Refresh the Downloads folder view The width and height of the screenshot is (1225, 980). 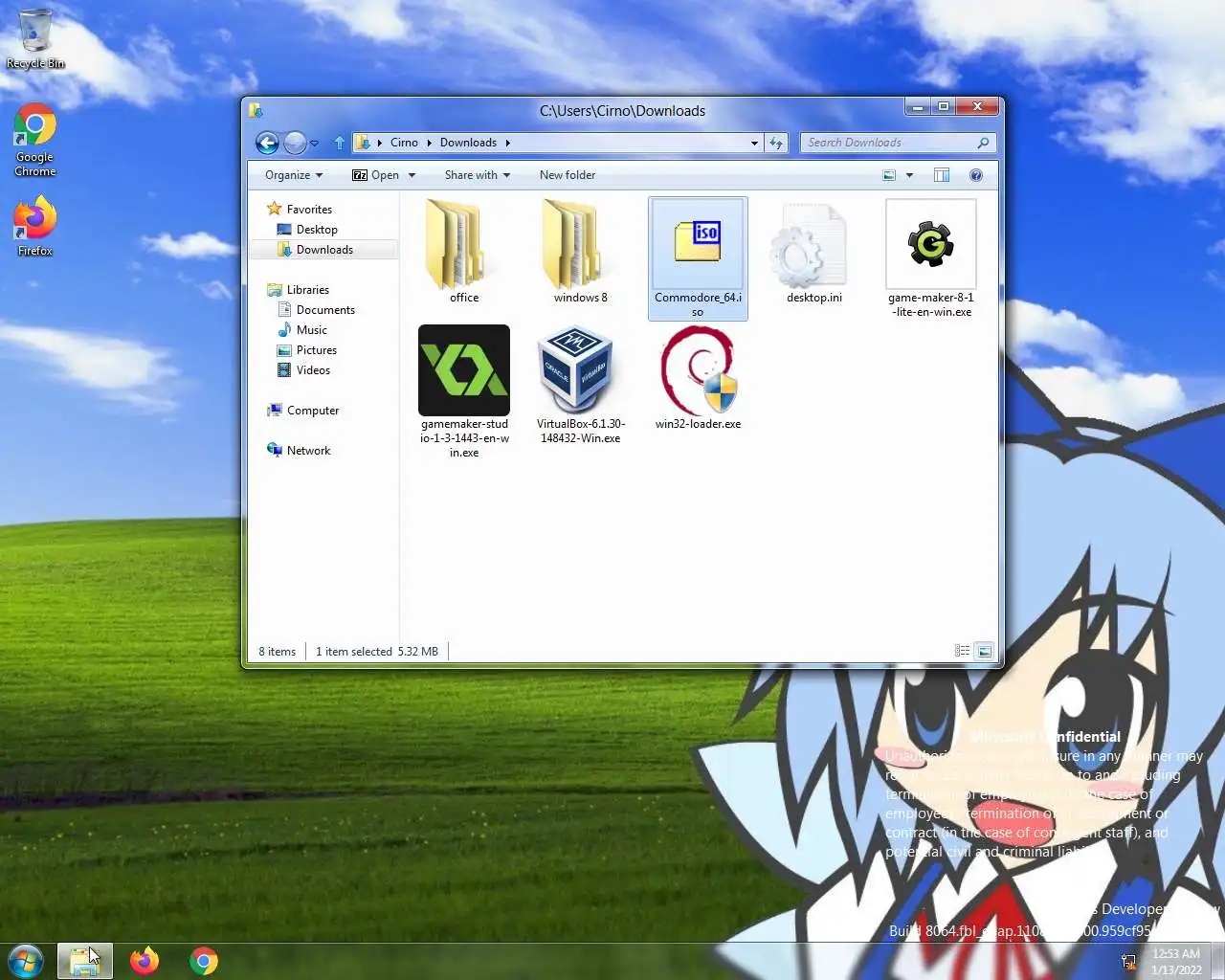(x=776, y=143)
